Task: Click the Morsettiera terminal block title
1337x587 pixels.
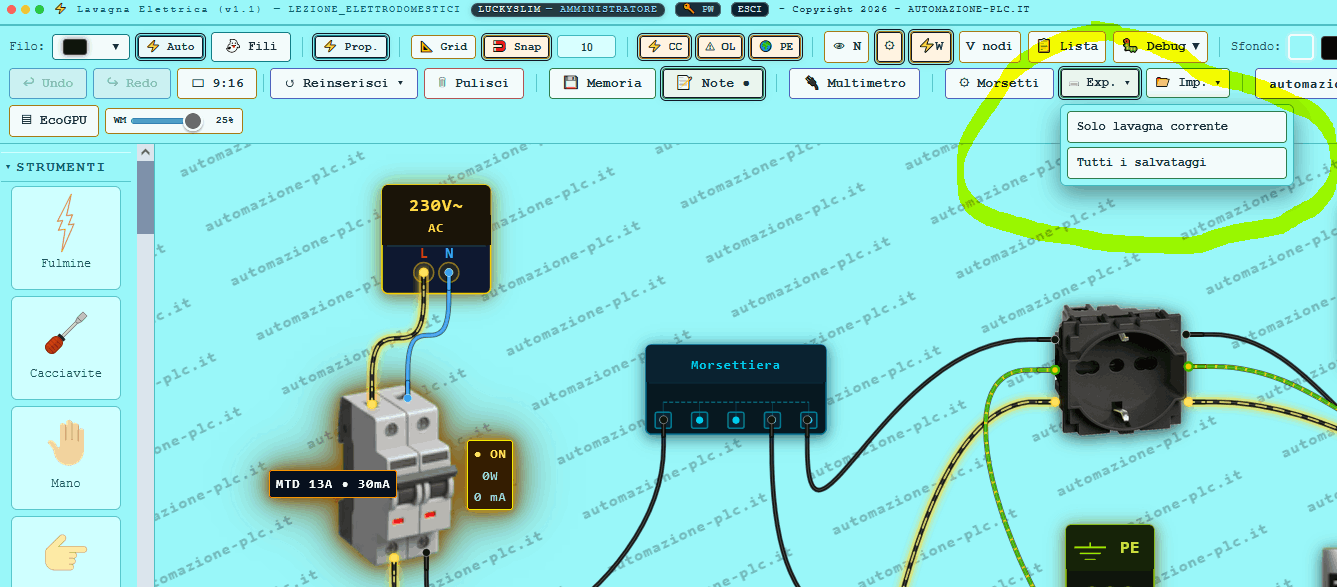Action: [x=735, y=365]
